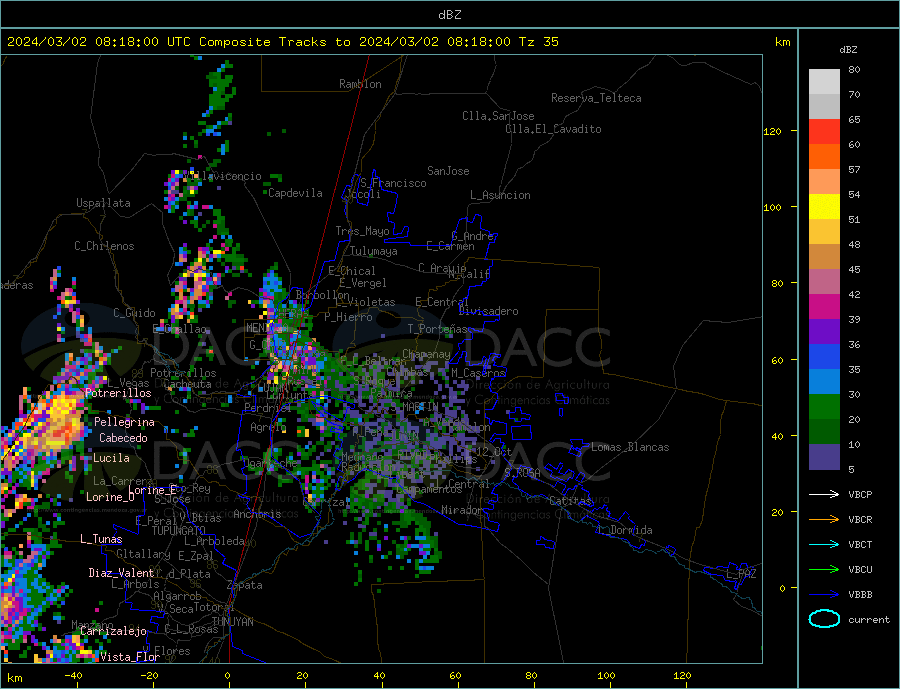This screenshot has width=900, height=689.
Task: Click the orange VBCR arrow legend icon
Action: tap(824, 520)
